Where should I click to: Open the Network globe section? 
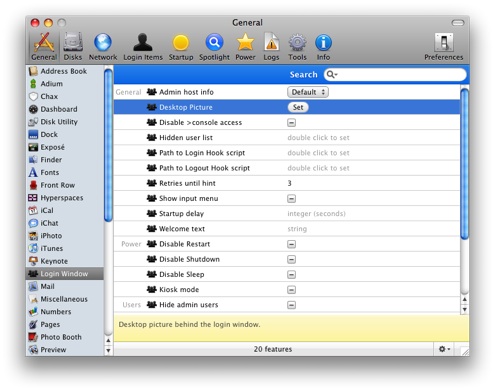pyautogui.click(x=103, y=47)
